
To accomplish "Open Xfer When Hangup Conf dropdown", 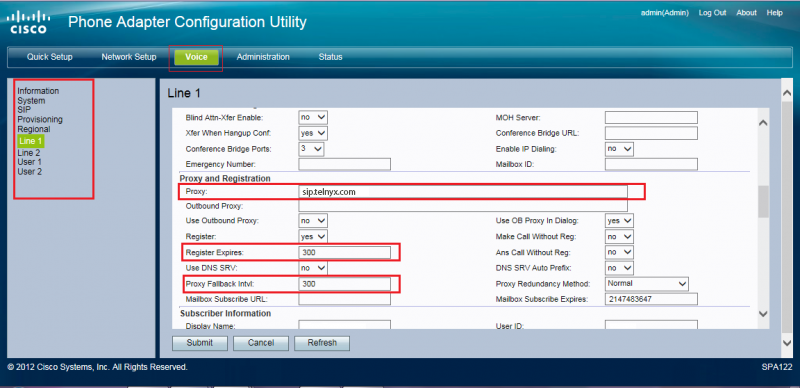I will pos(313,133).
